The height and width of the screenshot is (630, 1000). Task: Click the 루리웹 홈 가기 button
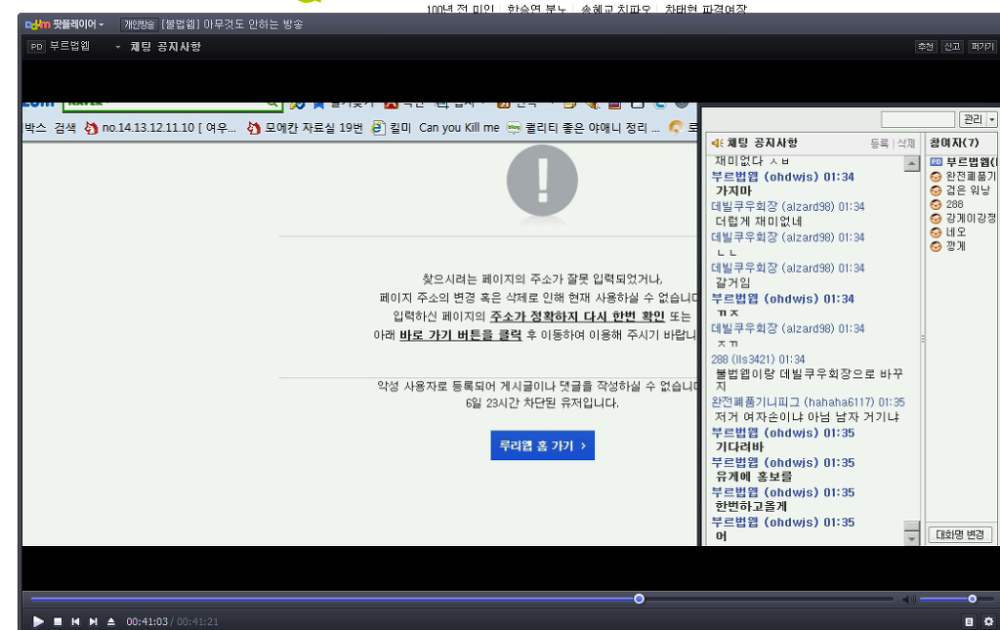click(542, 446)
